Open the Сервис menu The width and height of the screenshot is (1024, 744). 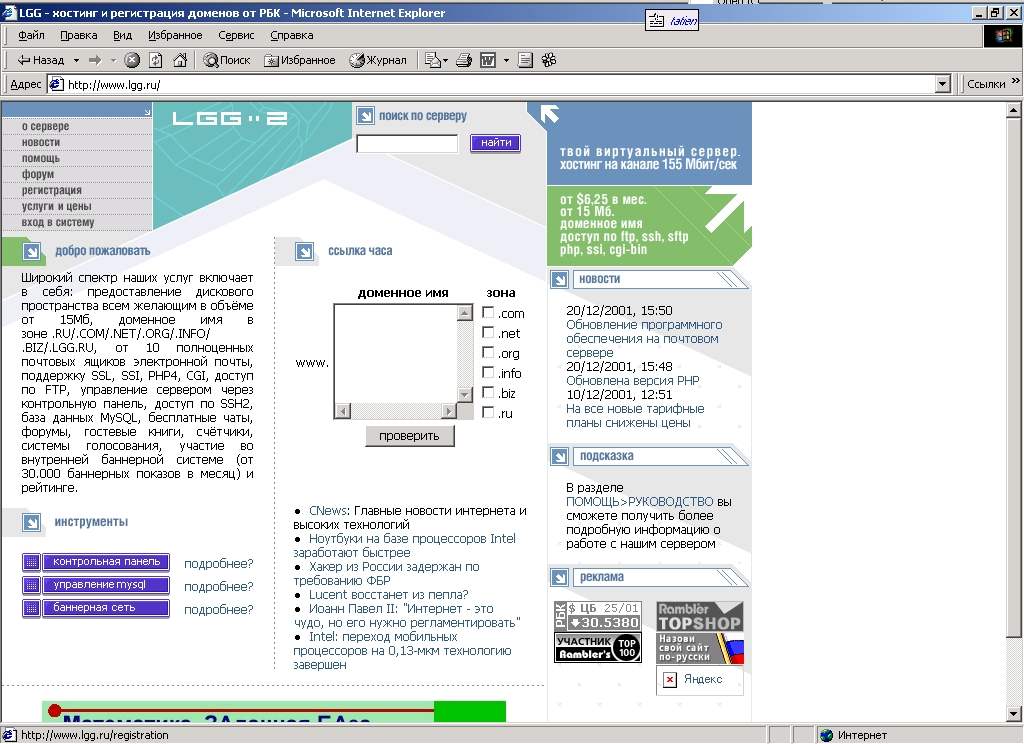click(x=236, y=35)
